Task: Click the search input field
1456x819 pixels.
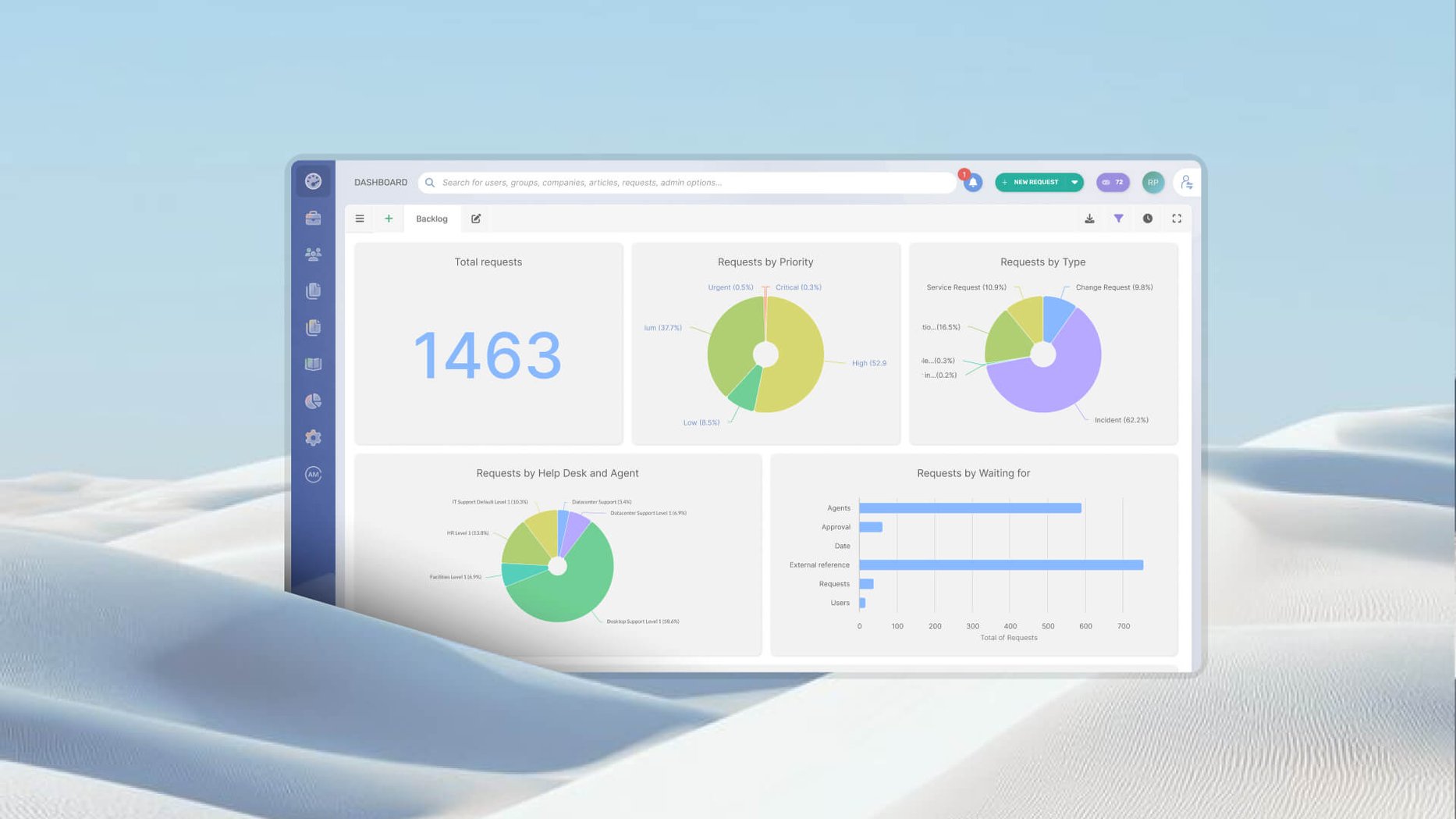Action: 687,183
